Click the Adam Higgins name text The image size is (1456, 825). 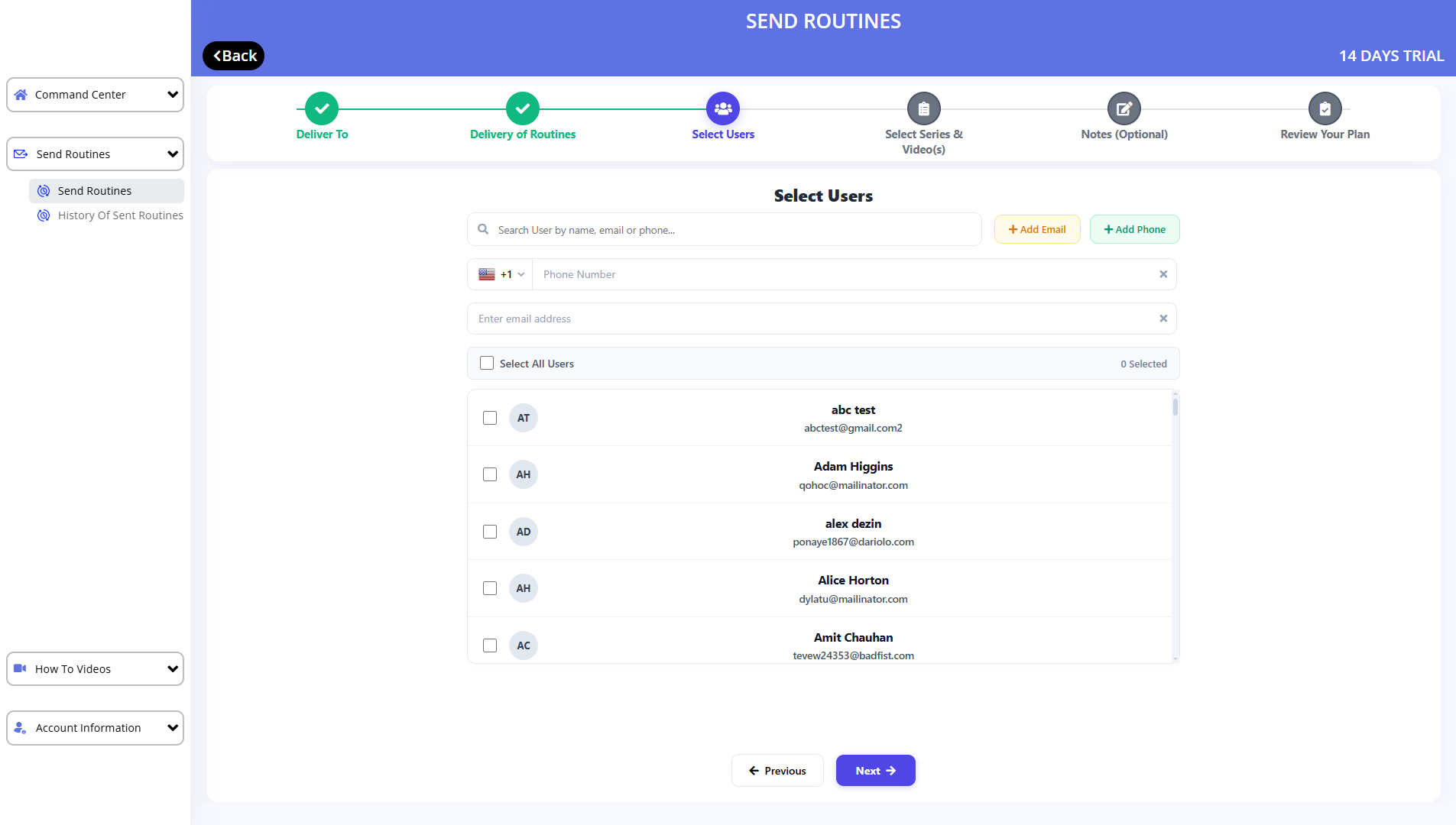coord(853,467)
